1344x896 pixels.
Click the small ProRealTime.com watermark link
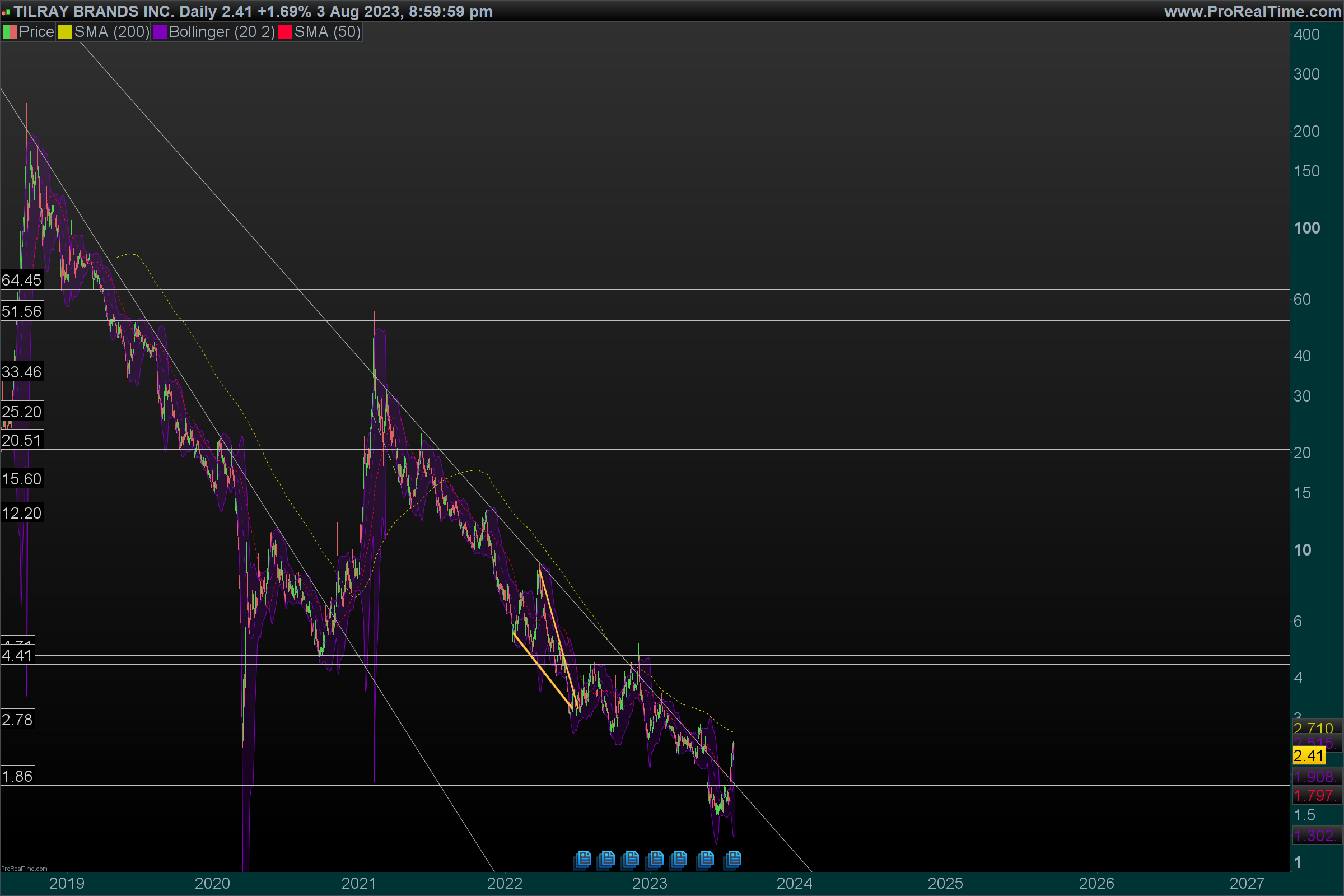[24, 869]
